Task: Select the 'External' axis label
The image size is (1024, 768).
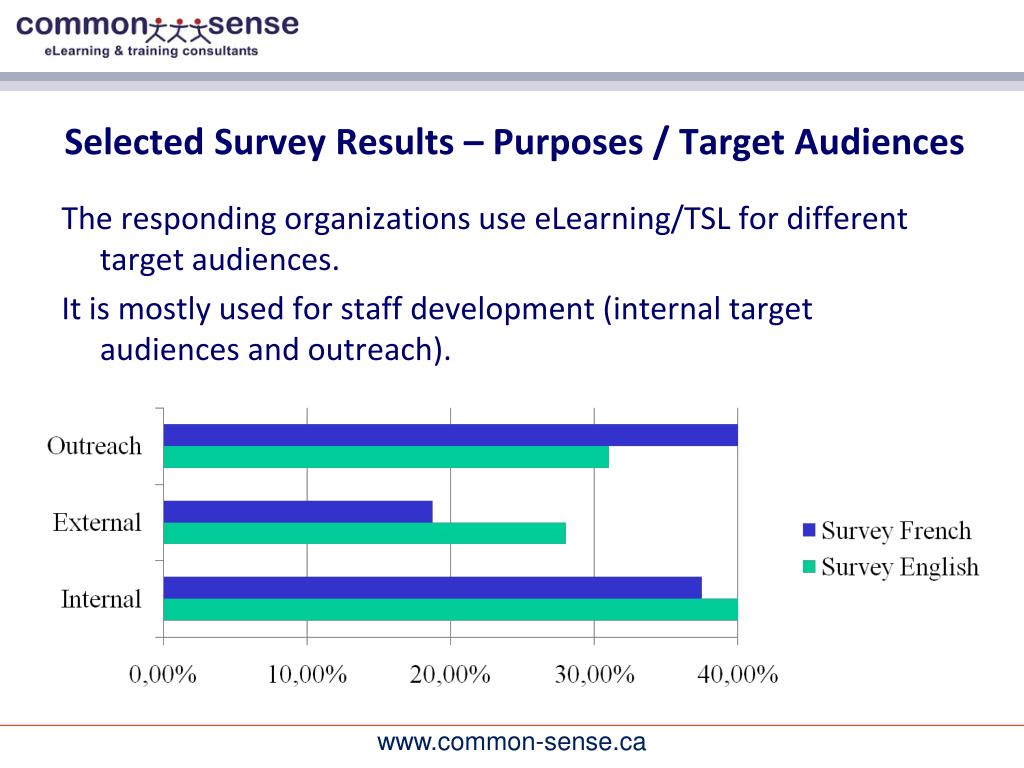Action: (x=97, y=522)
